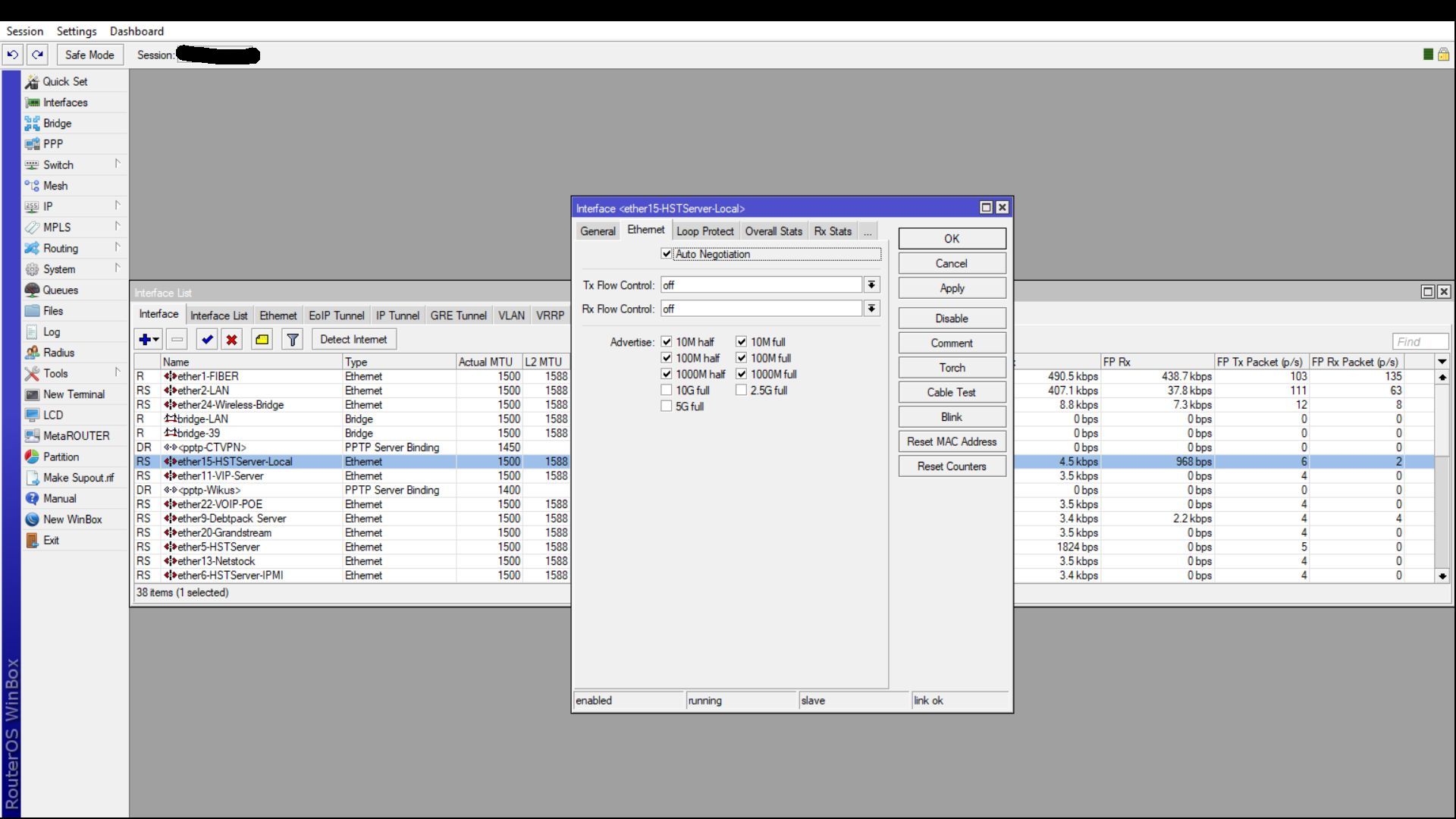Click the redo arrow icon in toolbar
Image resolution: width=1456 pixels, height=819 pixels.
pos(38,55)
